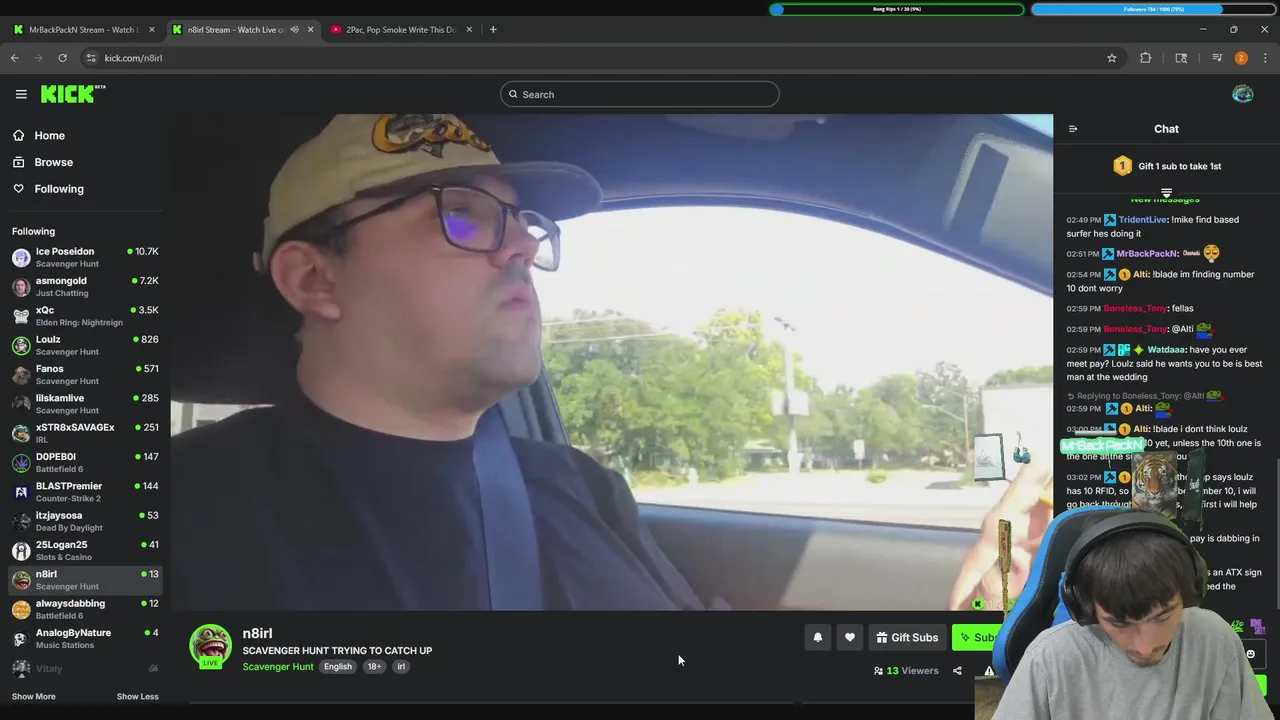Open asmongold channel in Following
The image size is (1280, 720).
coord(84,287)
